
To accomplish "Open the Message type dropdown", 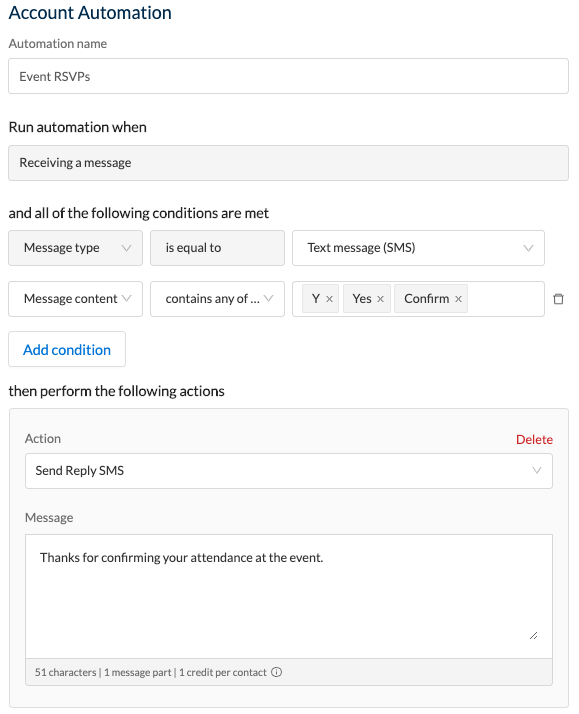I will (76, 248).
